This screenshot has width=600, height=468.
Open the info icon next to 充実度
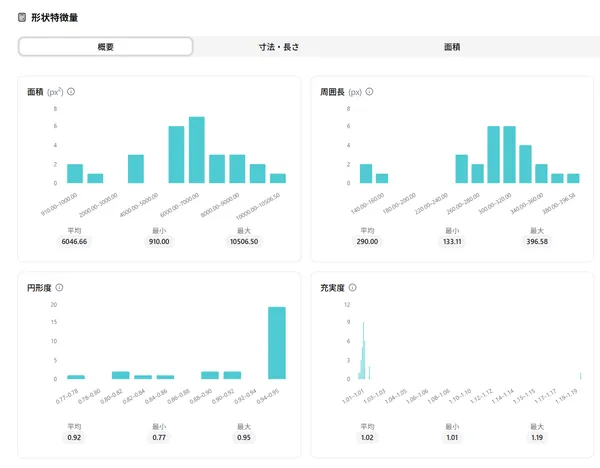tap(353, 287)
